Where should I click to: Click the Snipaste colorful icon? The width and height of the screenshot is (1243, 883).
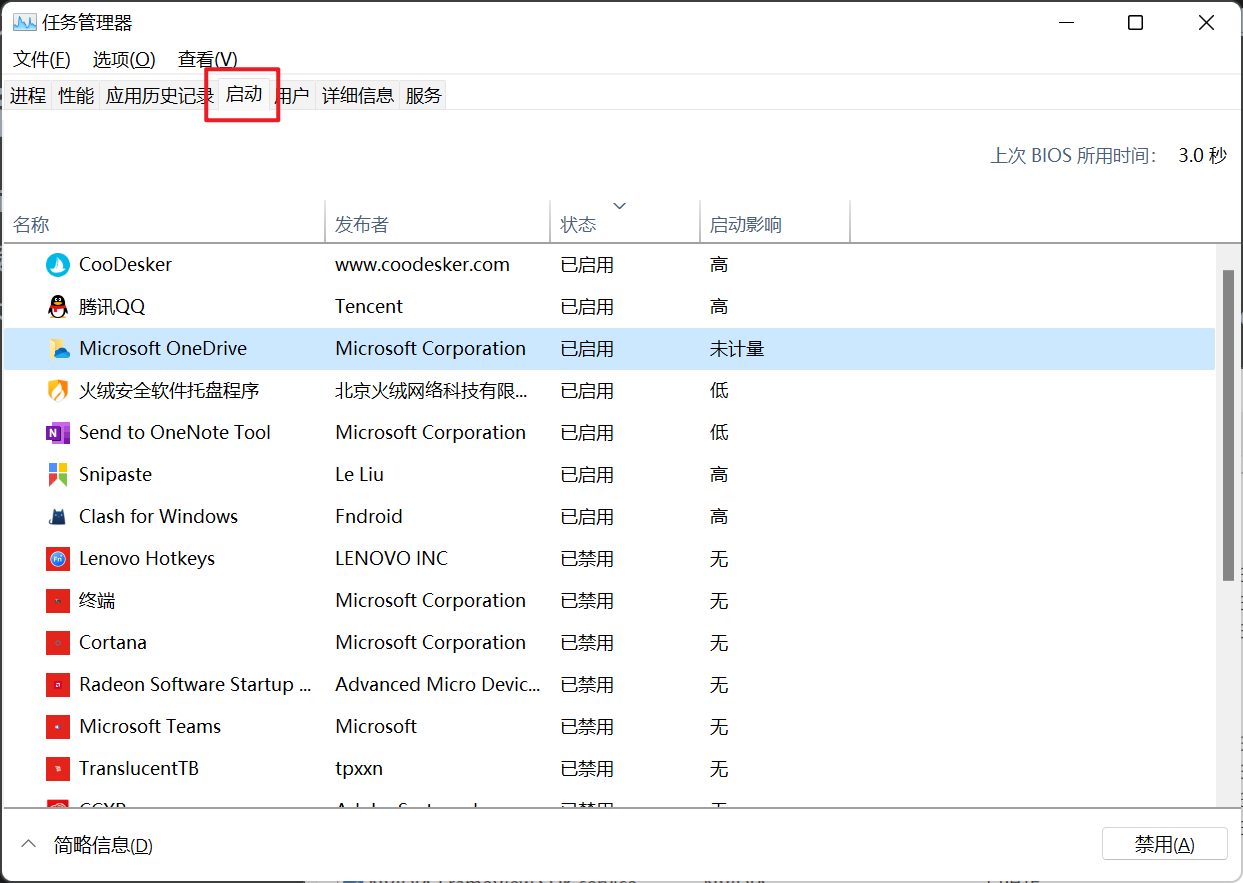(x=58, y=475)
